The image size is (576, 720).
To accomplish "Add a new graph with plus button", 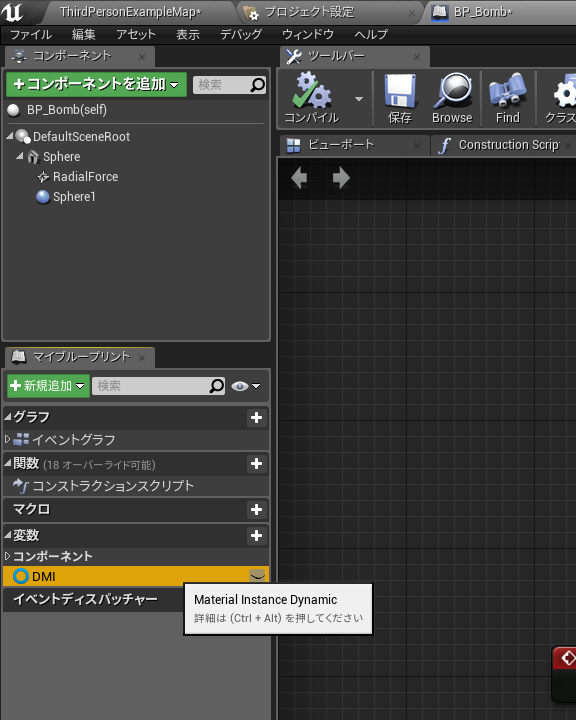I will pos(256,417).
